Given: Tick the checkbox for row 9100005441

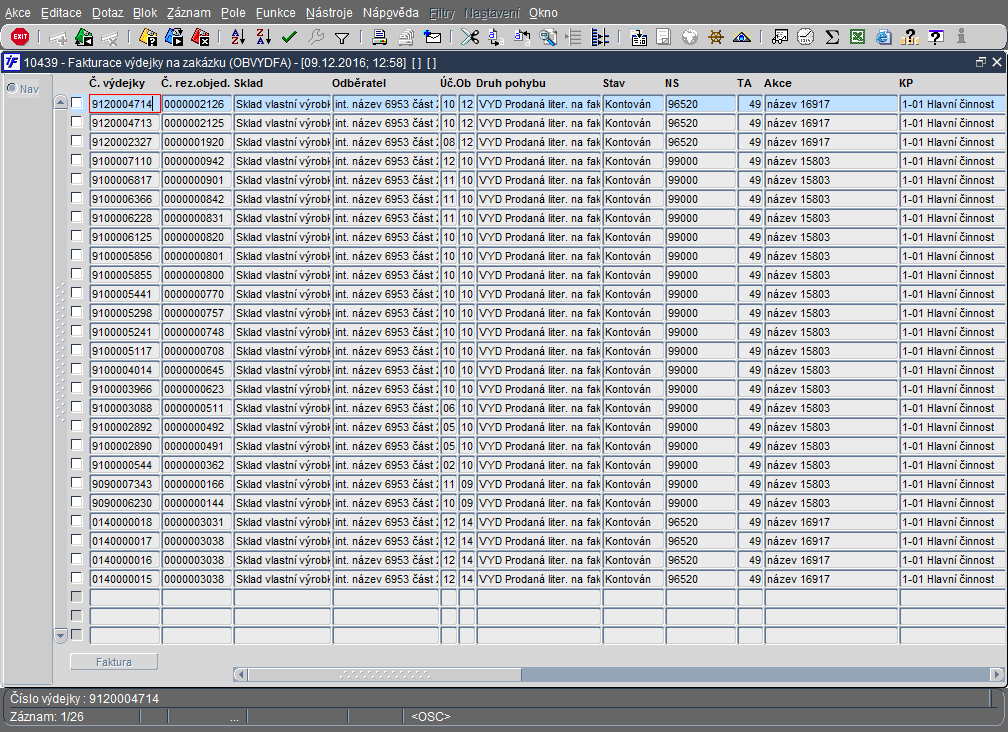Looking at the screenshot, I should click(x=76, y=292).
